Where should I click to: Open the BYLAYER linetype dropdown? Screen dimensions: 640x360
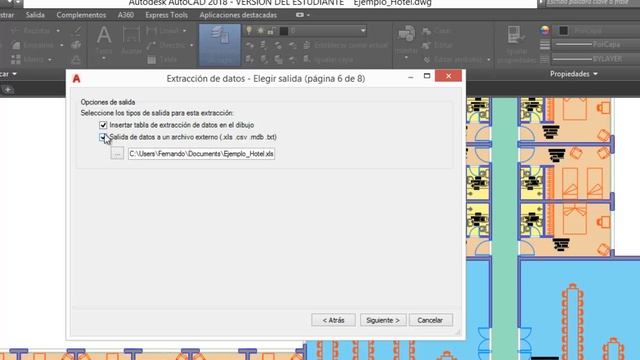(x=596, y=59)
